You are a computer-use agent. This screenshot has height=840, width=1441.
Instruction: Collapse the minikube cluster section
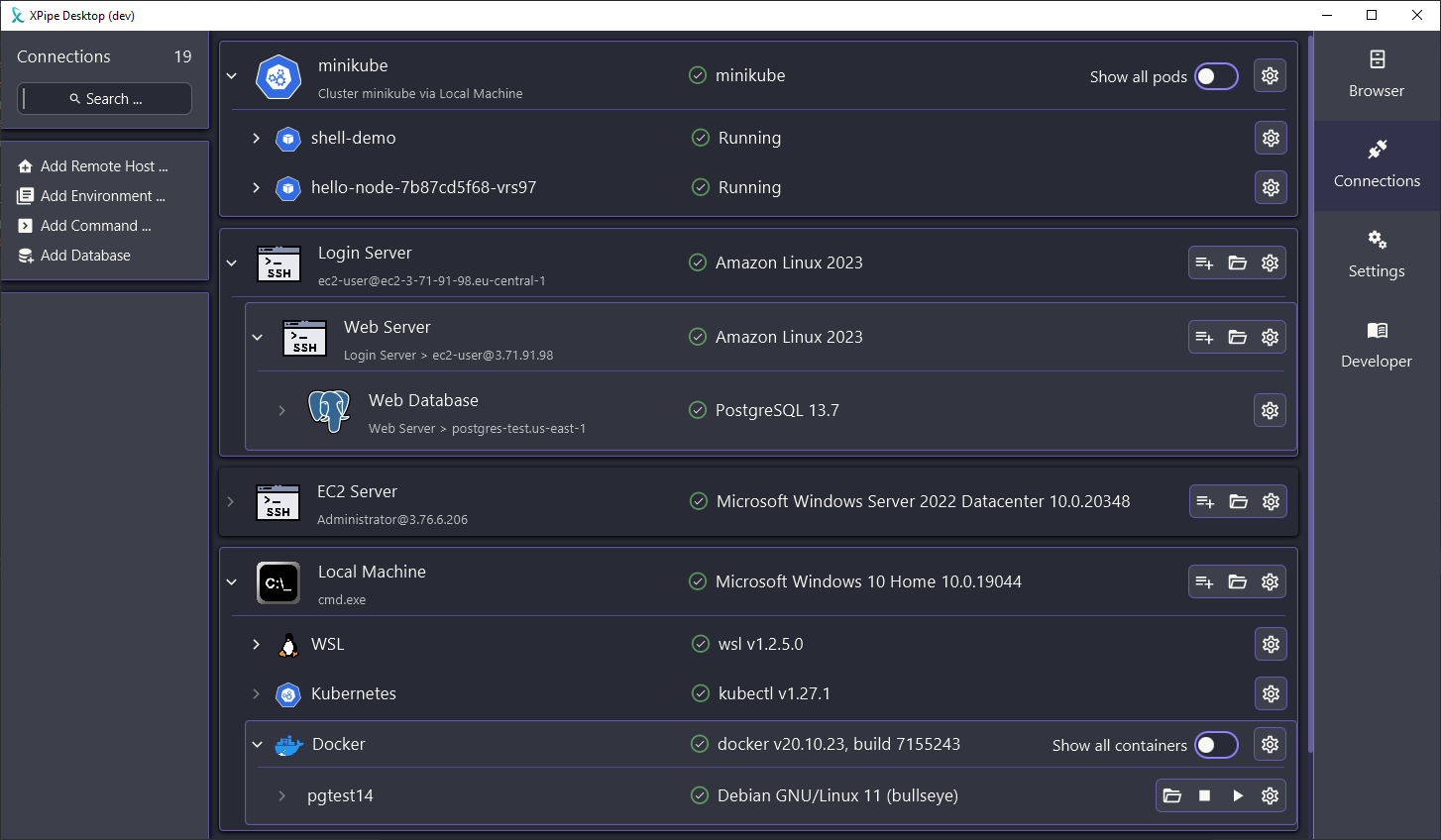(x=232, y=75)
